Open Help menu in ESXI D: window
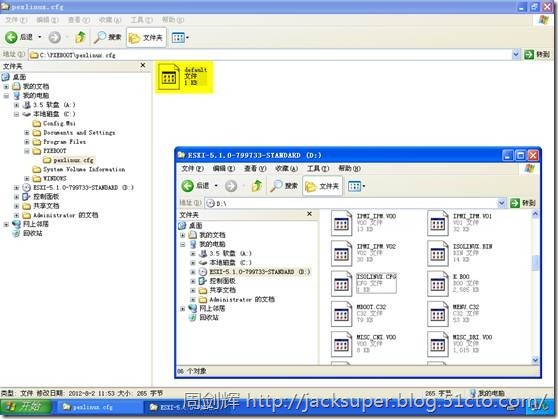 tap(349, 168)
